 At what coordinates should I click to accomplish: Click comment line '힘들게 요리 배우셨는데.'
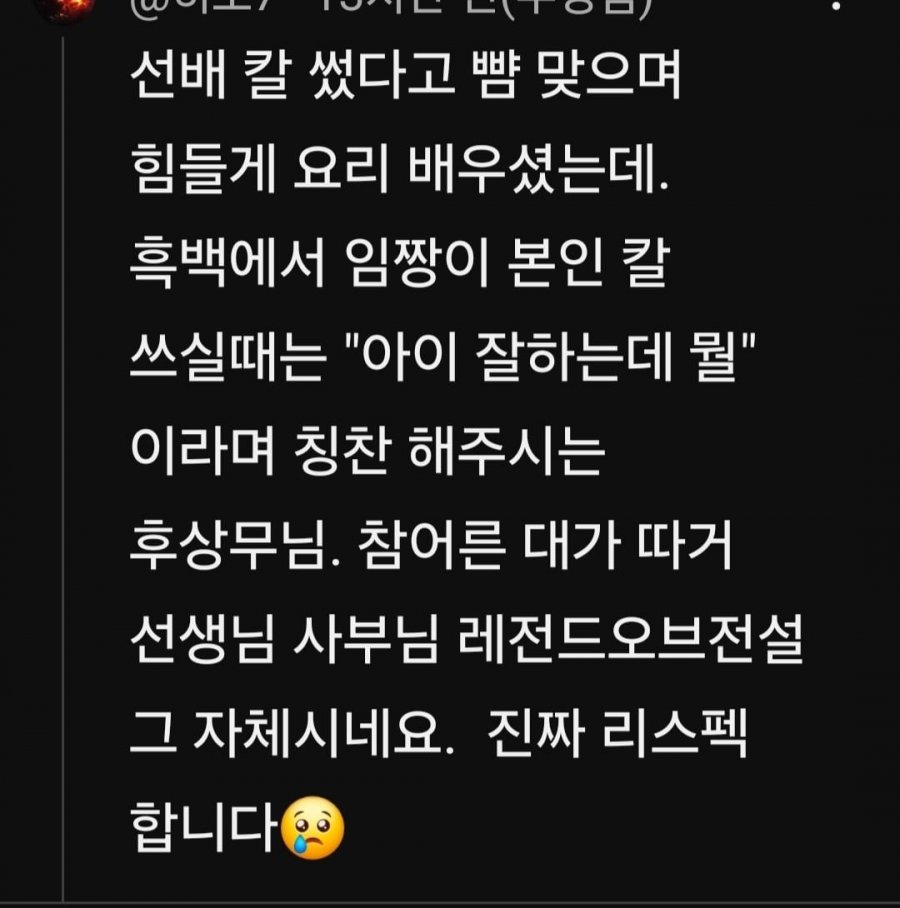tap(400, 168)
